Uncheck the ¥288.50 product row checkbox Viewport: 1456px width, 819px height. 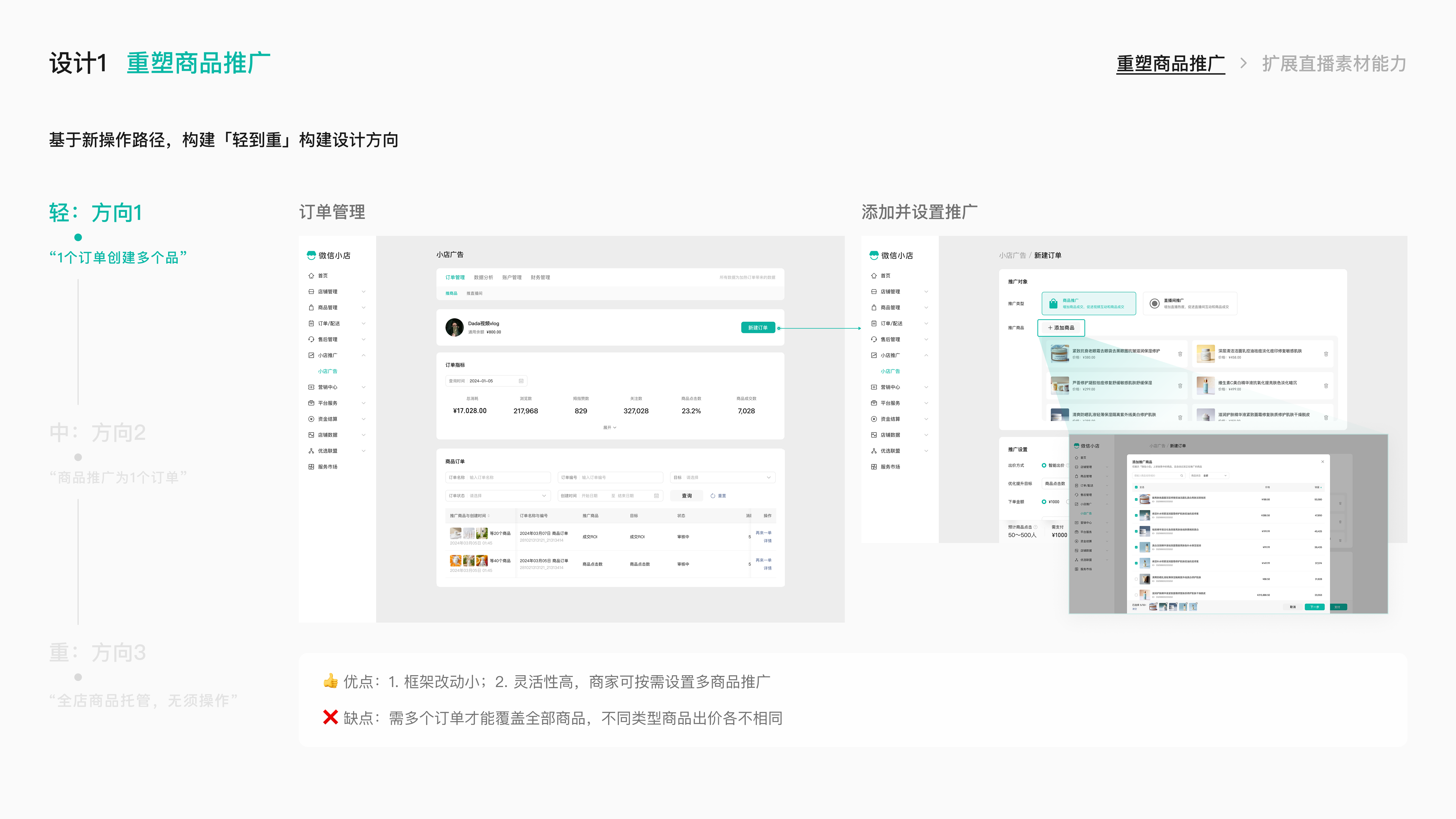(1136, 515)
